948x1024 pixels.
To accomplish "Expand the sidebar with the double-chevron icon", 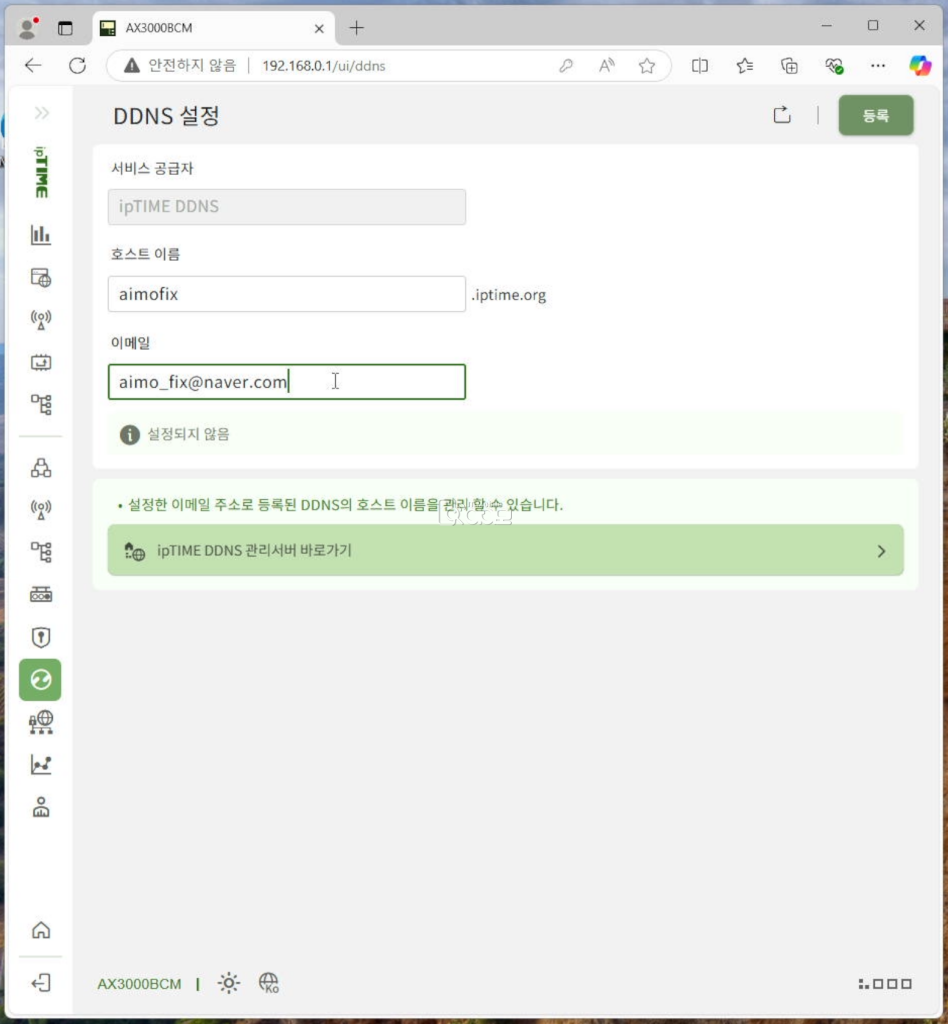I will tap(42, 113).
